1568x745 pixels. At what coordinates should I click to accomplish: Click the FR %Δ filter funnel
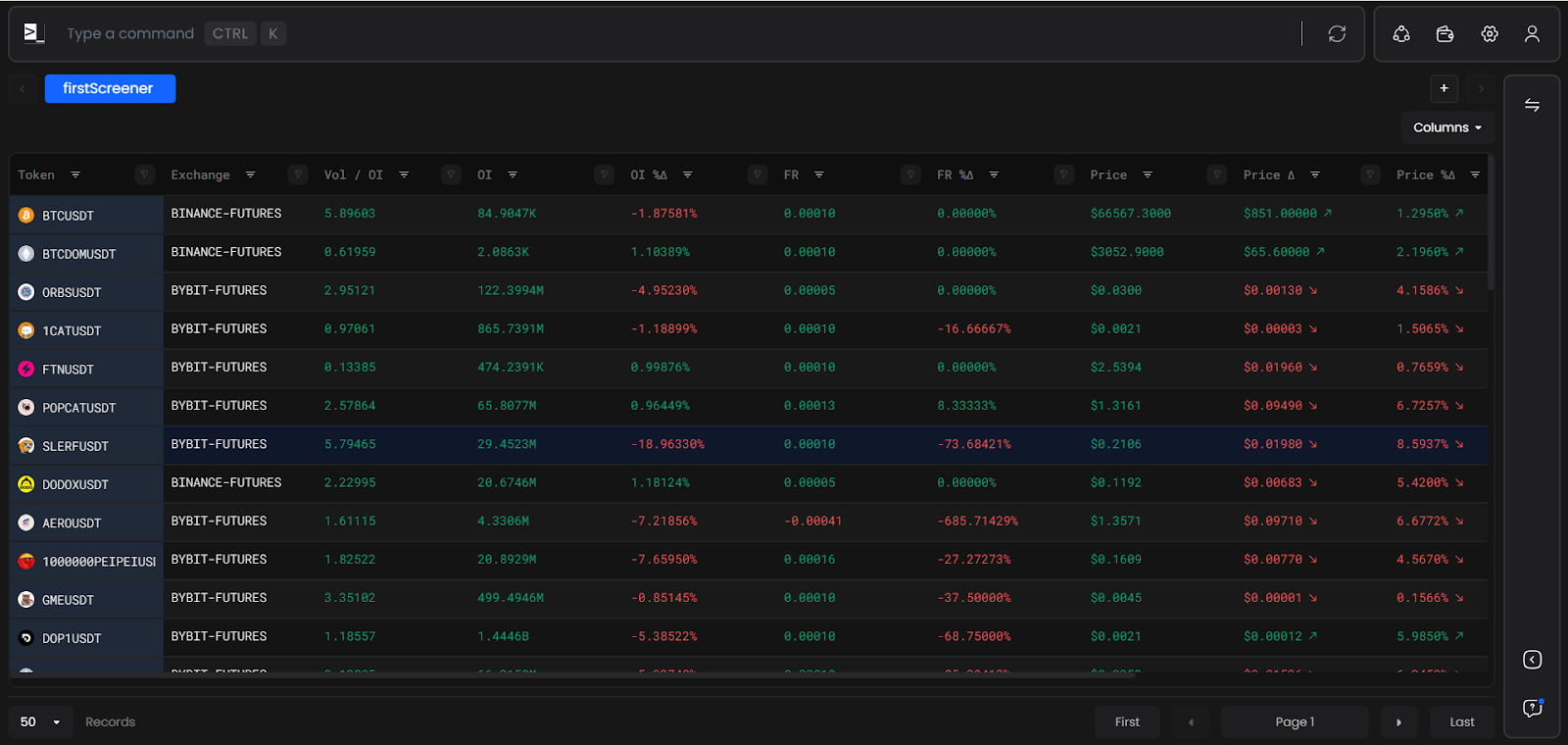[x=1063, y=174]
